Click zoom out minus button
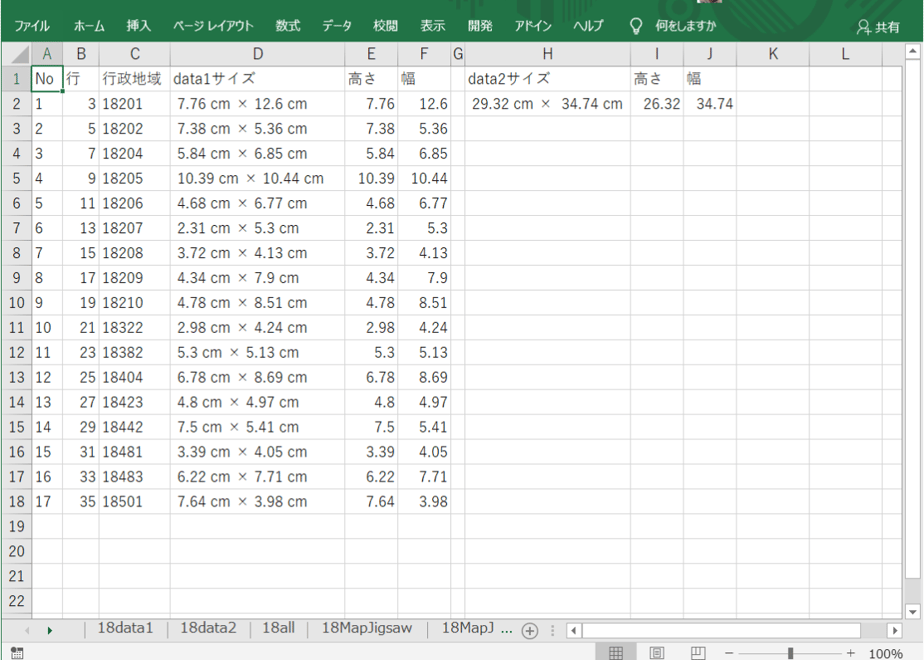Viewport: 924px width, 660px height. 729,653
